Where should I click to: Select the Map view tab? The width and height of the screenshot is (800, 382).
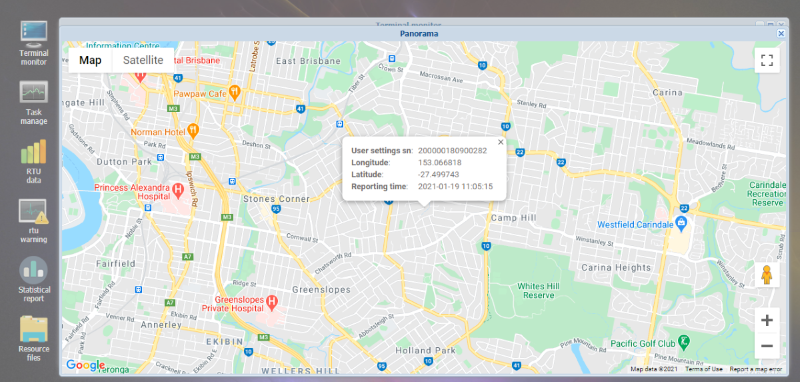90,60
